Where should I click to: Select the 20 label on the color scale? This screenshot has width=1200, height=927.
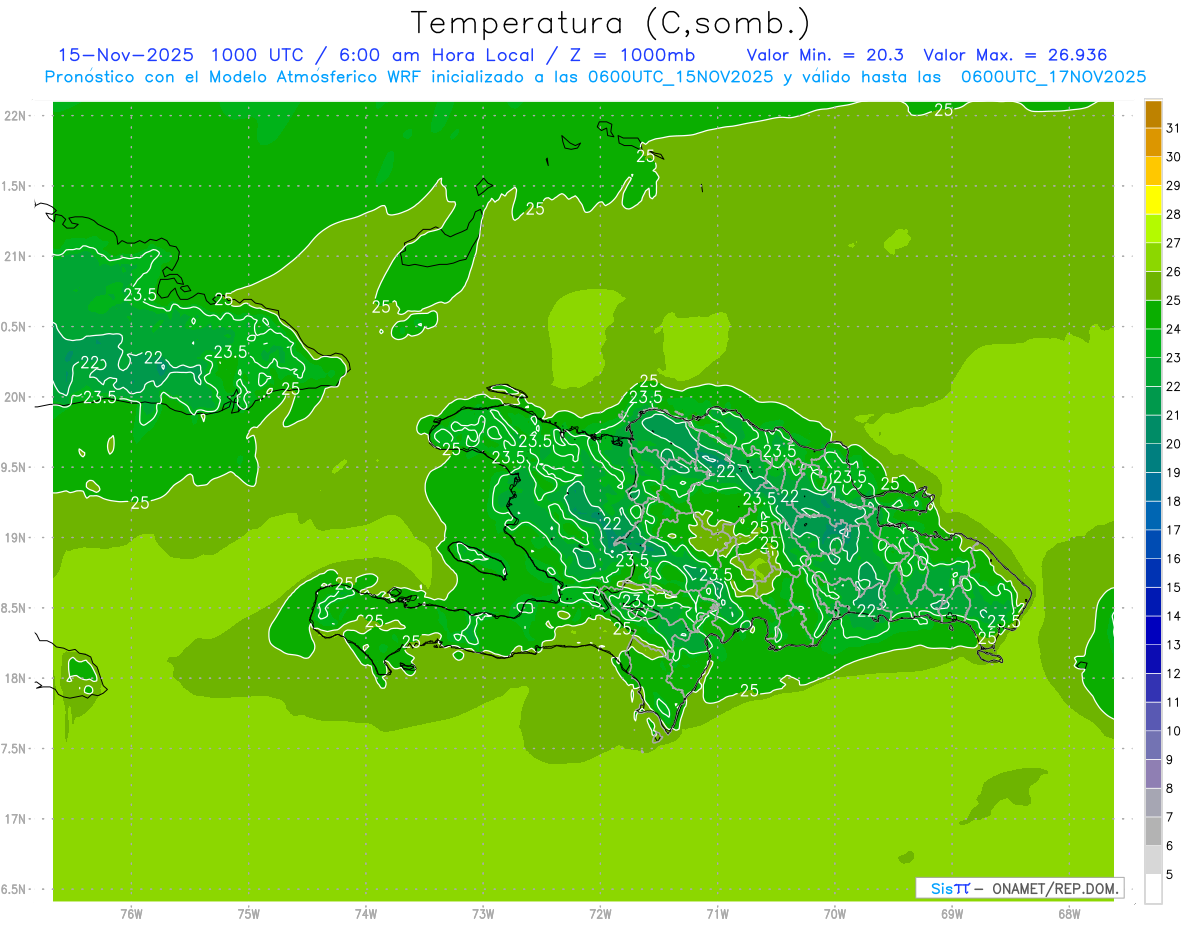[x=1173, y=444]
